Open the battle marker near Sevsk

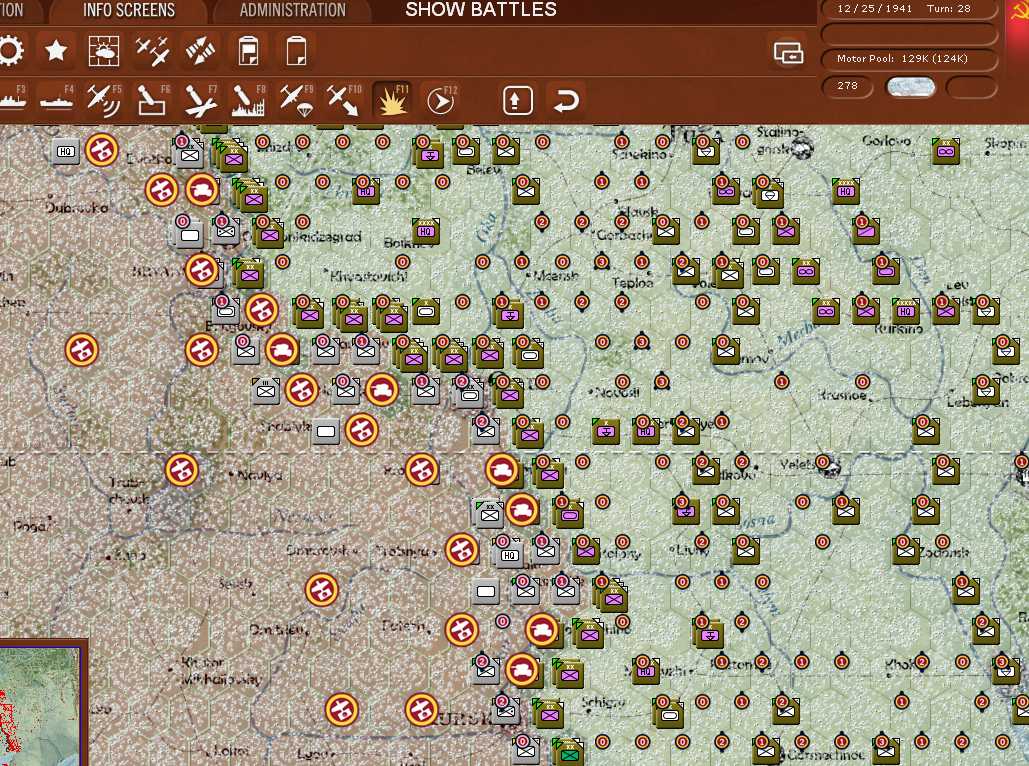[322, 589]
